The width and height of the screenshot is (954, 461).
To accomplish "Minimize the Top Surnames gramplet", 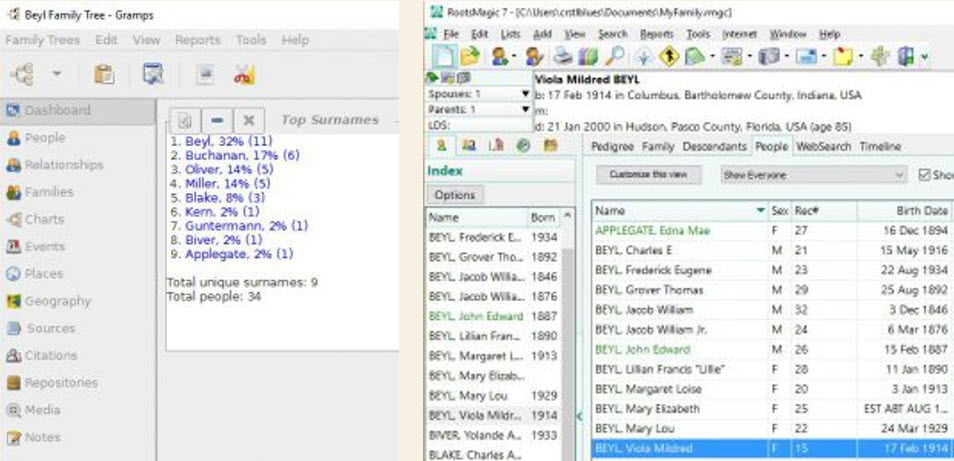I will click(x=217, y=120).
